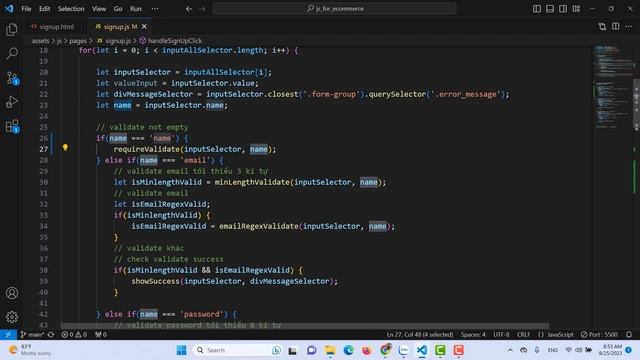The width and height of the screenshot is (640, 360).
Task: Click the js_for_ecommerce command center search box
Action: (x=334, y=9)
